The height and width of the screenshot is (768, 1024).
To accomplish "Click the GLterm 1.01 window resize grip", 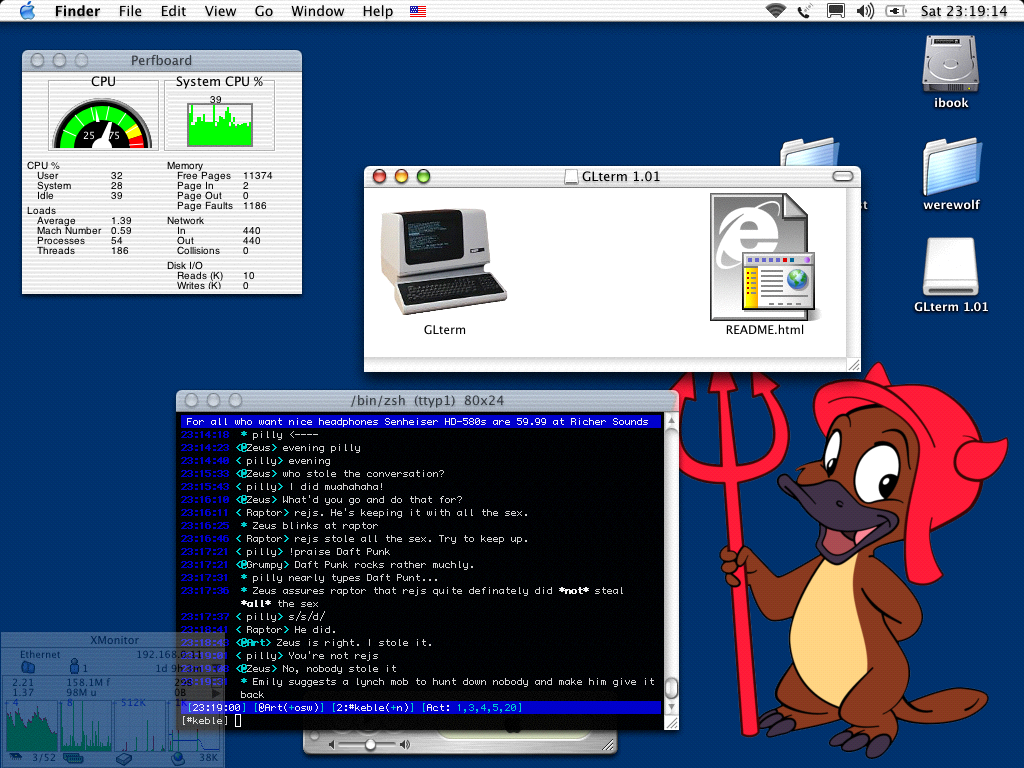I will click(853, 364).
